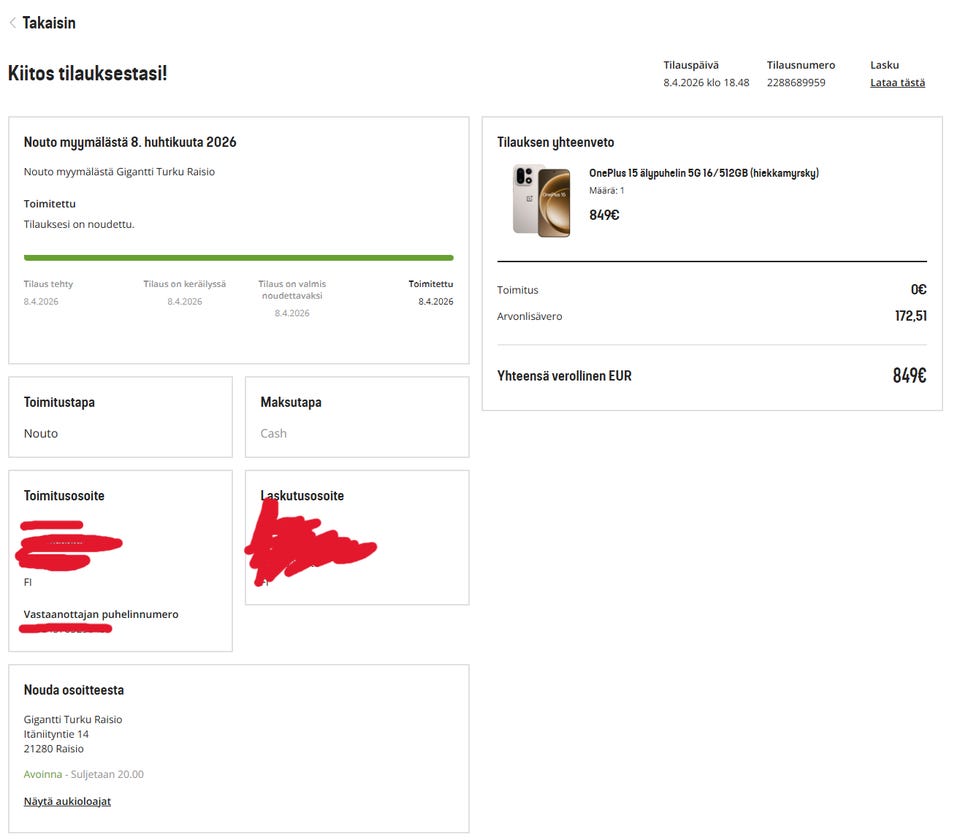Click the Cash payment method value

click(273, 433)
